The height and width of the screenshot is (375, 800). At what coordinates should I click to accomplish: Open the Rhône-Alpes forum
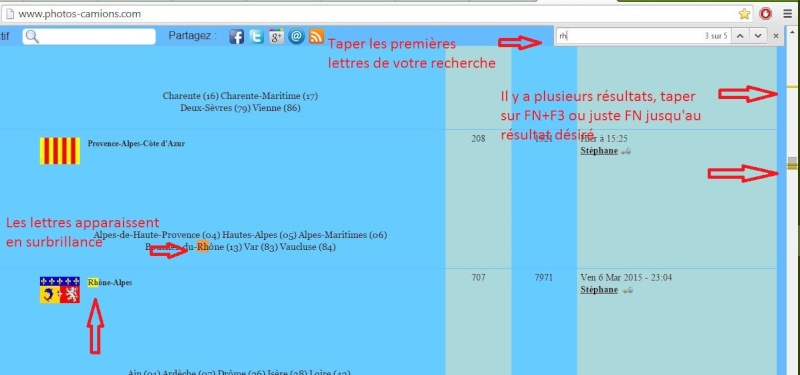[110, 283]
